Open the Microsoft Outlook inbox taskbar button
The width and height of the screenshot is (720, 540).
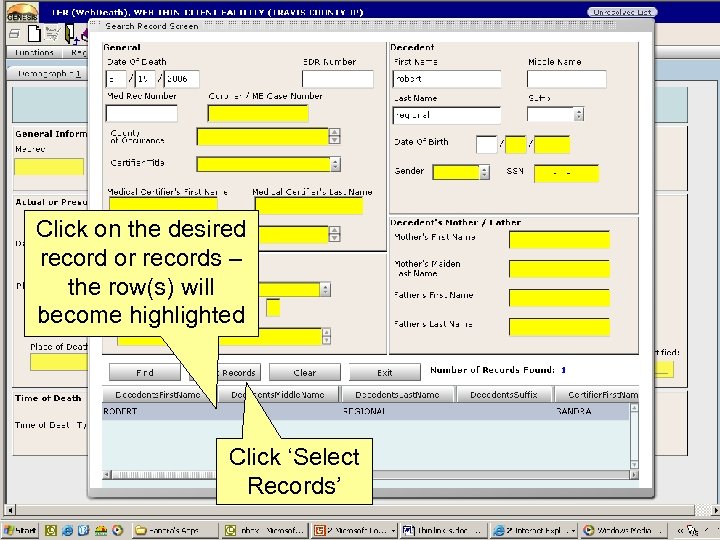265,530
